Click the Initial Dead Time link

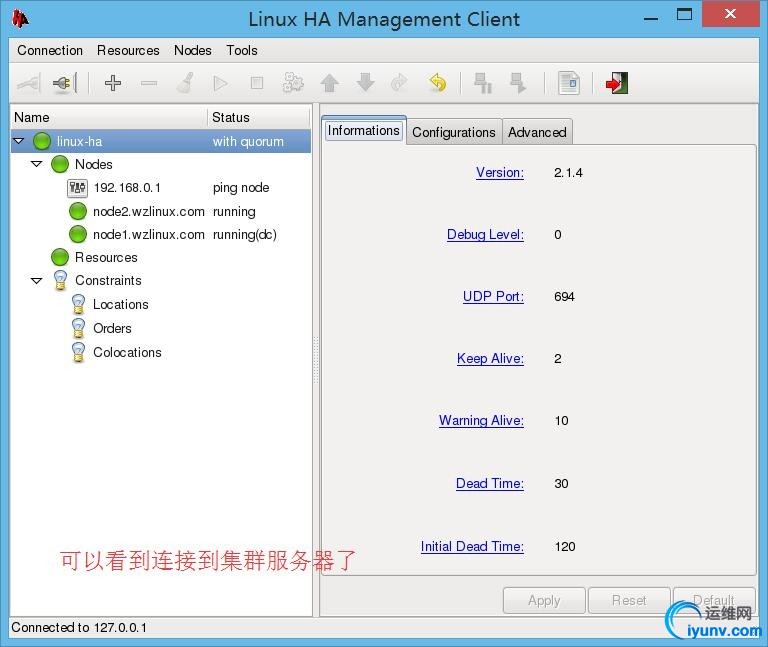472,547
